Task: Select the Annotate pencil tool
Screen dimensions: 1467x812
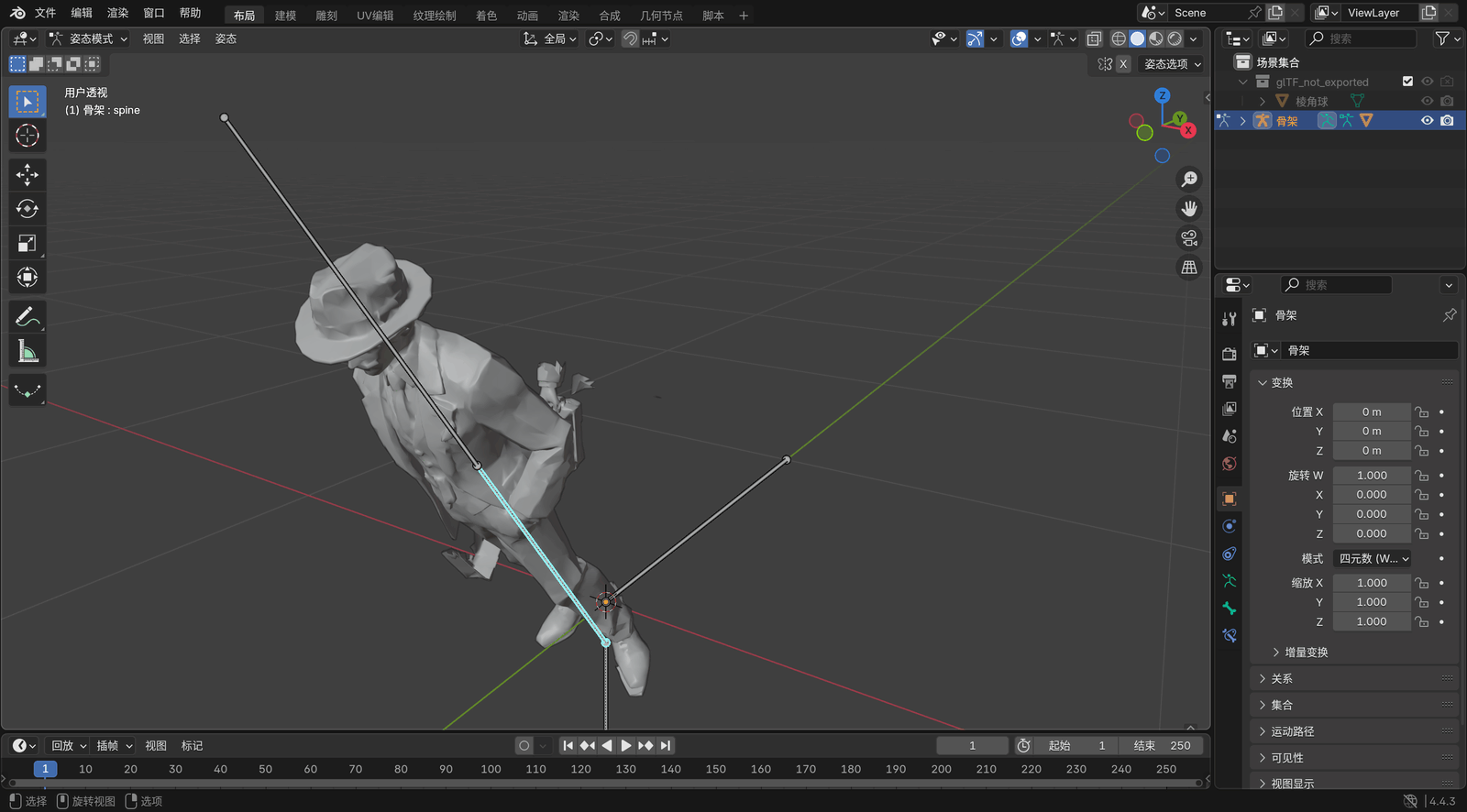Action: click(x=28, y=317)
